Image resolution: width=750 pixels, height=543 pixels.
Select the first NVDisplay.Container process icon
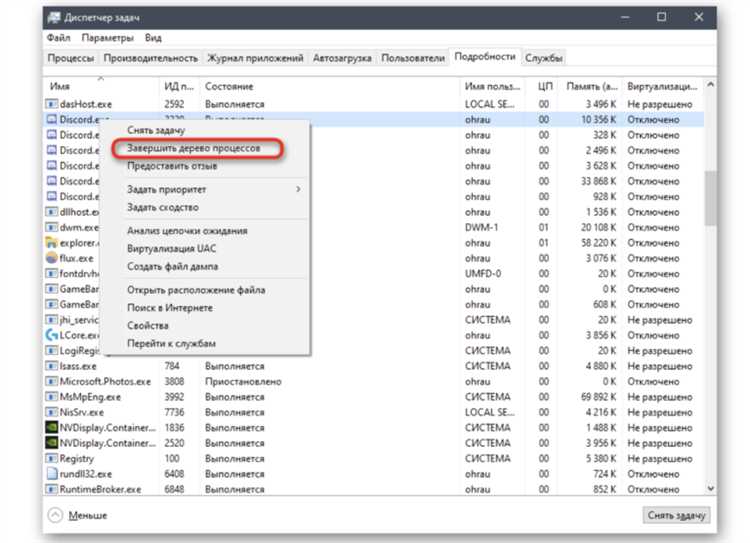point(52,428)
